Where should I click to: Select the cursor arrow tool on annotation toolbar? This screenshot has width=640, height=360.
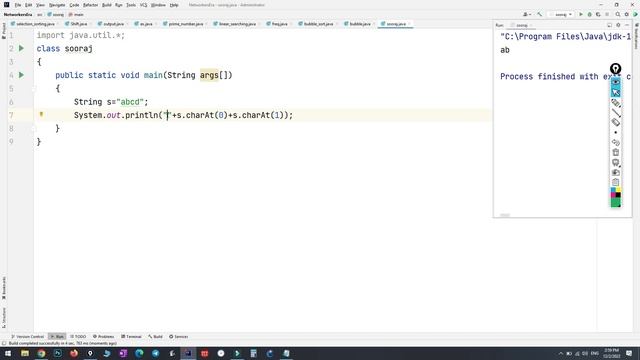(x=616, y=93)
